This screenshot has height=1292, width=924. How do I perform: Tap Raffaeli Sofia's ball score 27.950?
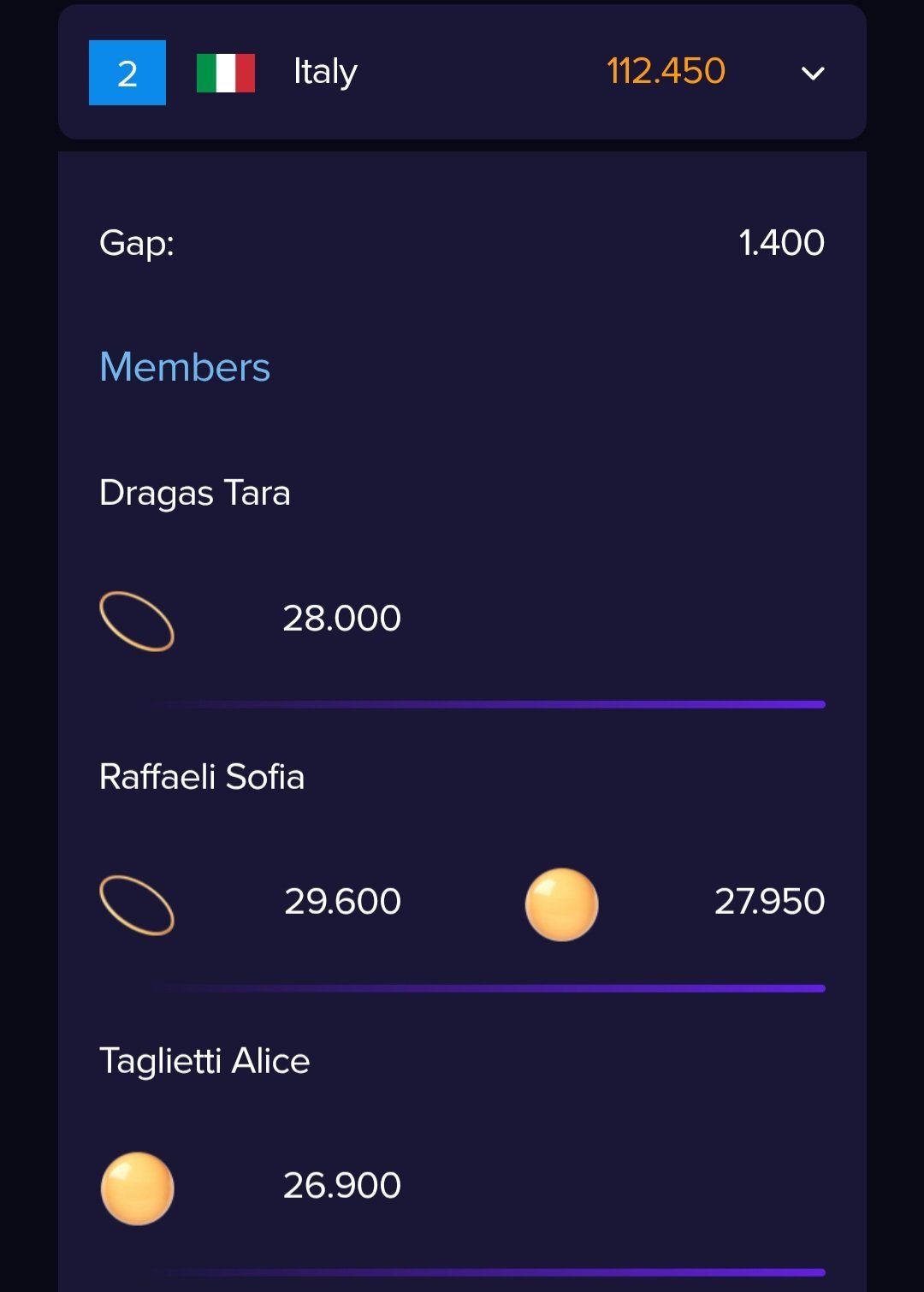tap(769, 902)
